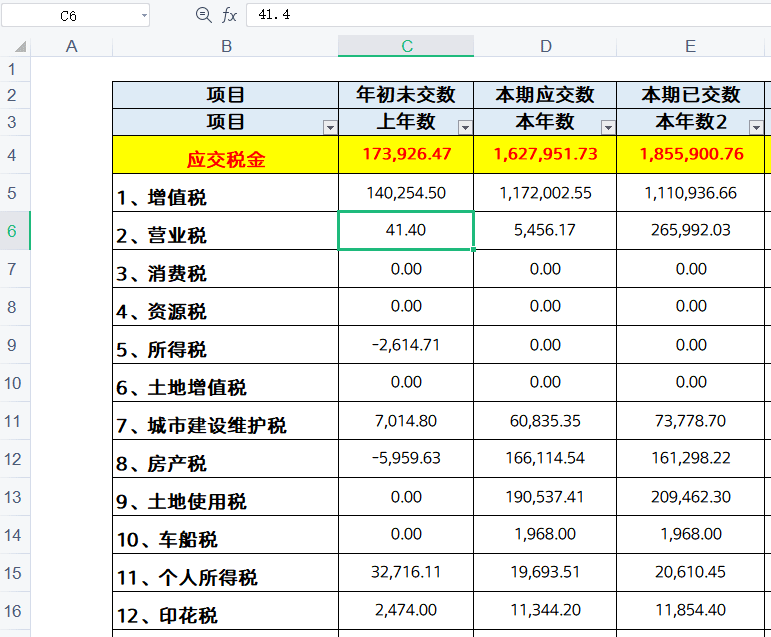Open the insert function fx button
771x637 pixels.
229,15
